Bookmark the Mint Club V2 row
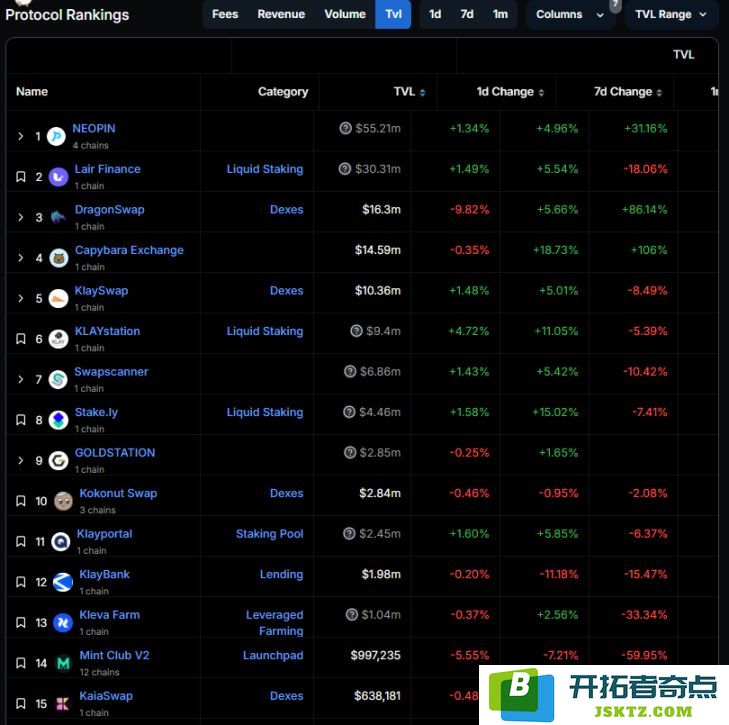This screenshot has width=729, height=725. pyautogui.click(x=20, y=663)
